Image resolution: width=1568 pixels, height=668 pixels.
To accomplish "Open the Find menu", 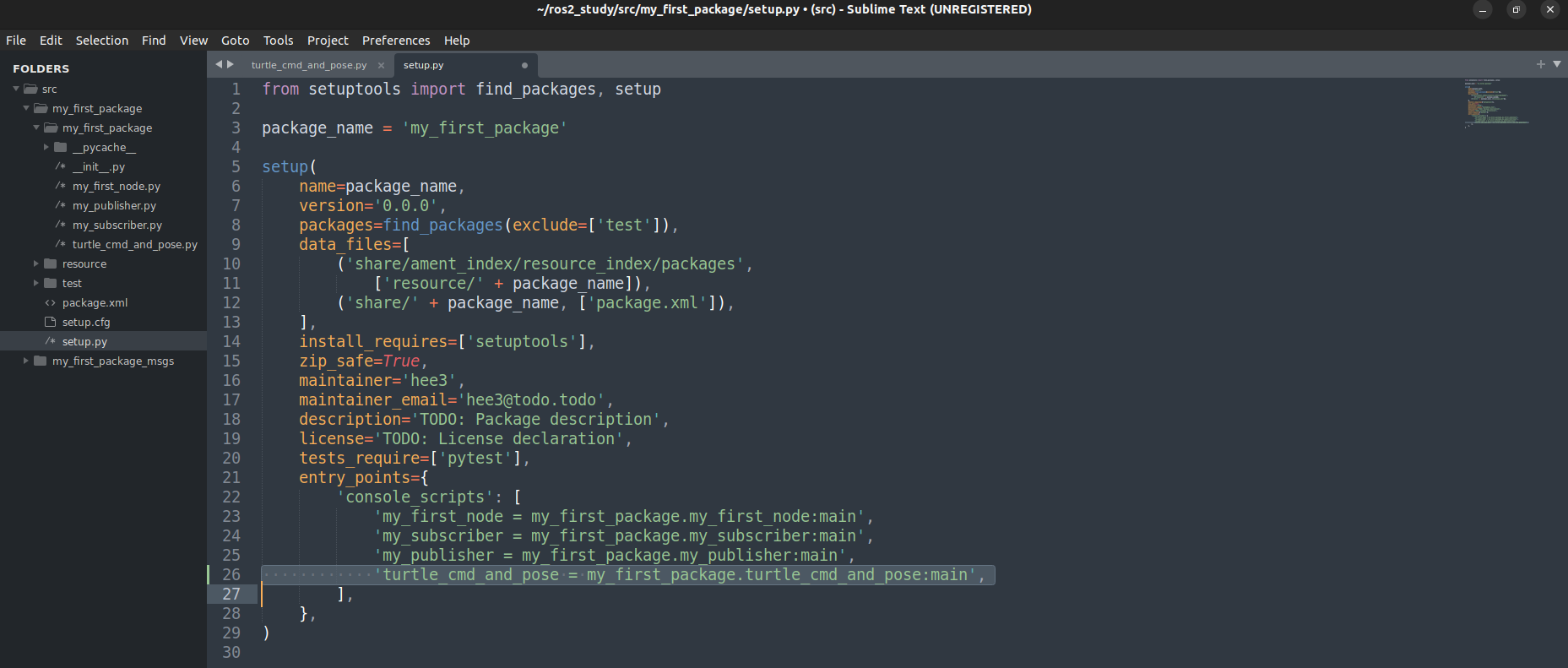I will pyautogui.click(x=154, y=41).
